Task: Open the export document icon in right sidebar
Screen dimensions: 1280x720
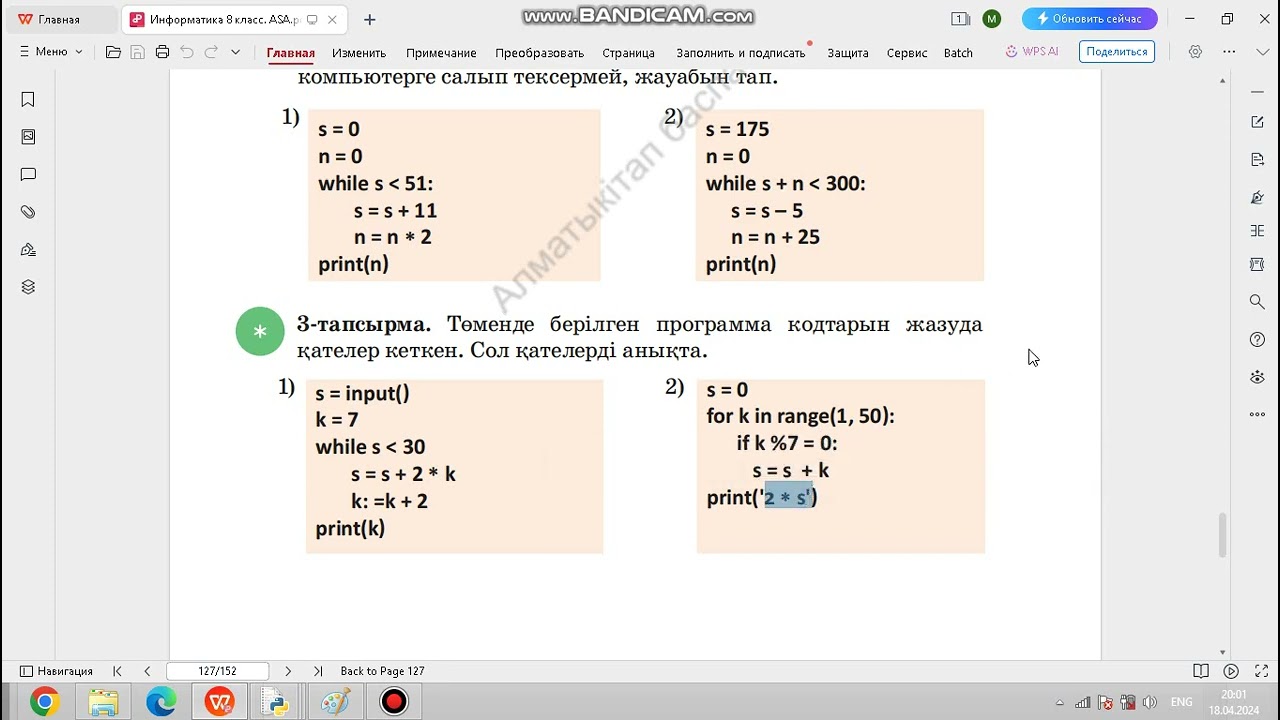Action: 1257,160
